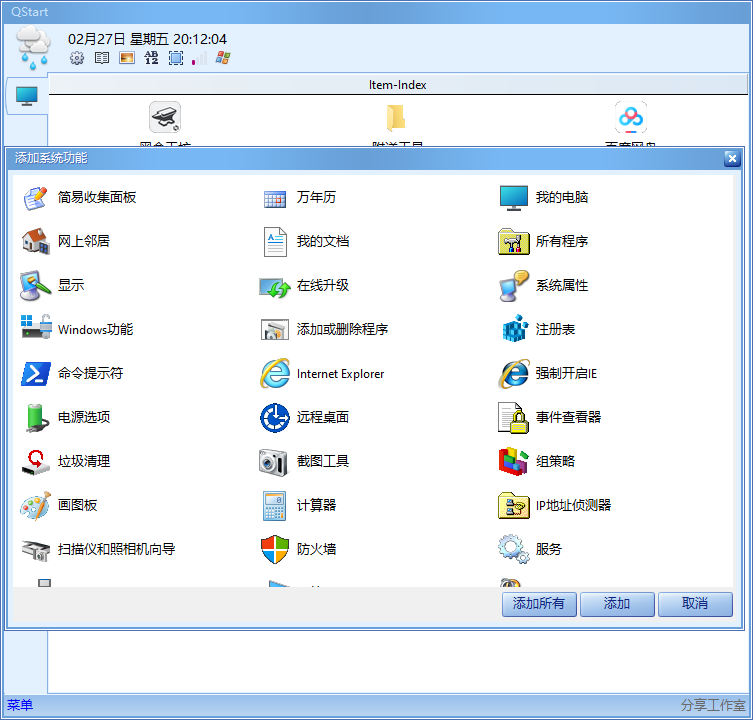
Task: Select 垃圾清理 cleanup icon
Action: pyautogui.click(x=36, y=462)
